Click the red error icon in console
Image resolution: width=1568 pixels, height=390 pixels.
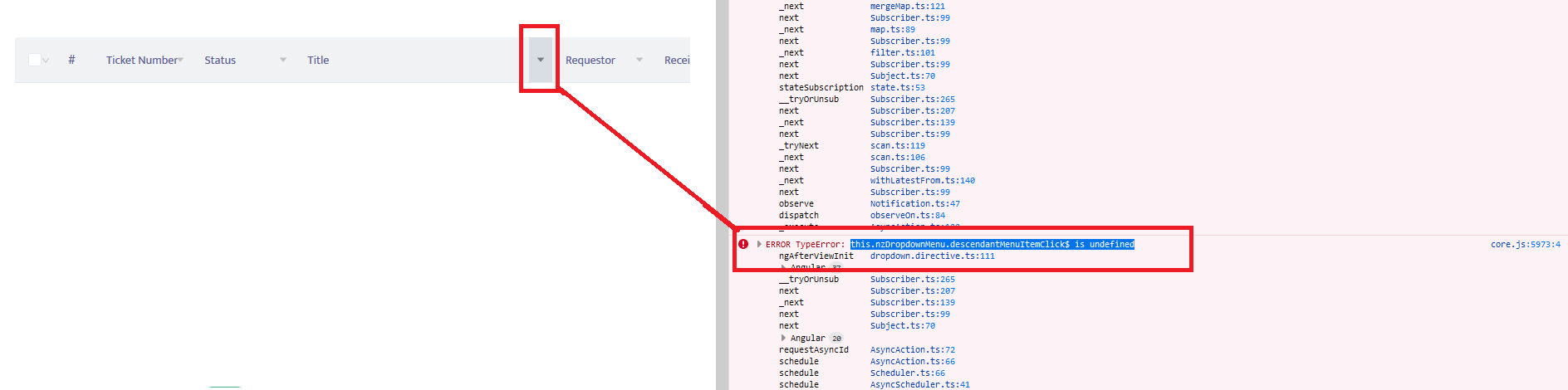pyautogui.click(x=743, y=244)
